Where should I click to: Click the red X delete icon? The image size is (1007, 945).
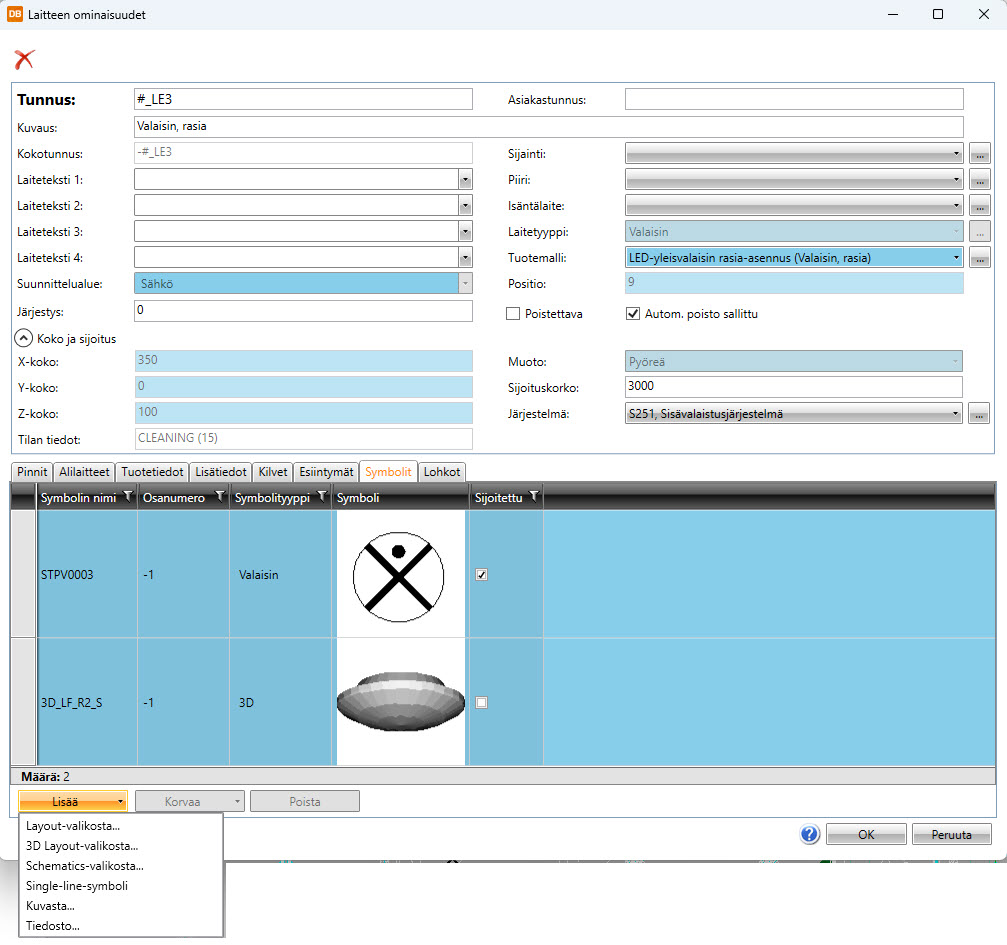pos(24,60)
